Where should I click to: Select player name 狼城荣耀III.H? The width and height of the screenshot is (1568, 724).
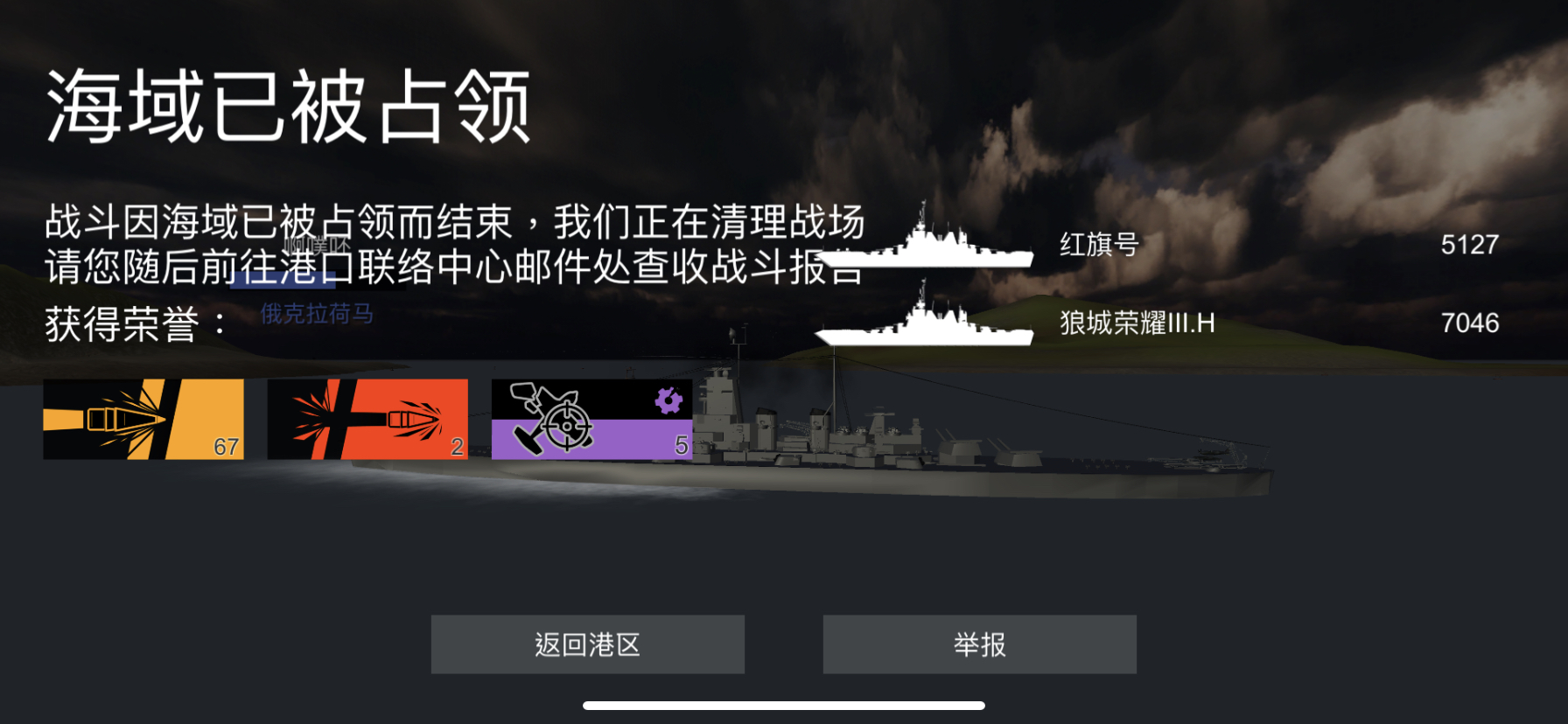point(1137,323)
